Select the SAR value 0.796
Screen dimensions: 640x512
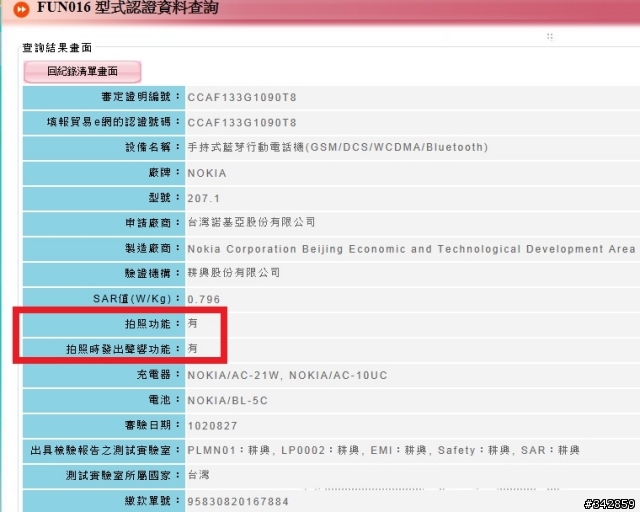(x=203, y=300)
